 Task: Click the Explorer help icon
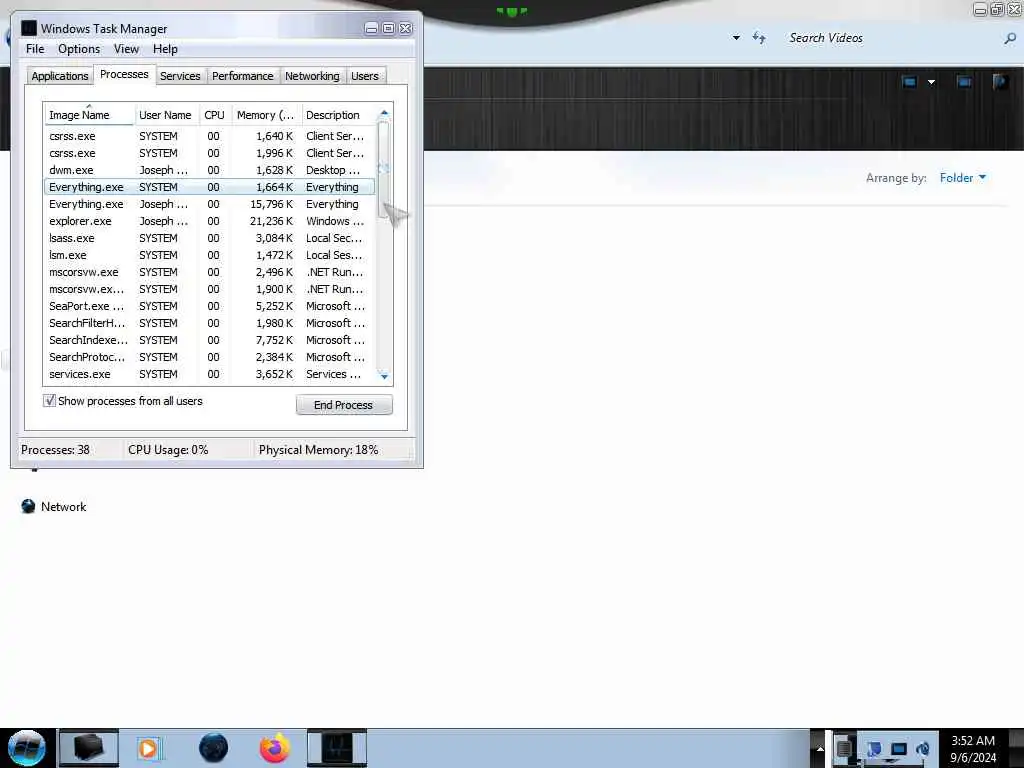tap(1000, 82)
